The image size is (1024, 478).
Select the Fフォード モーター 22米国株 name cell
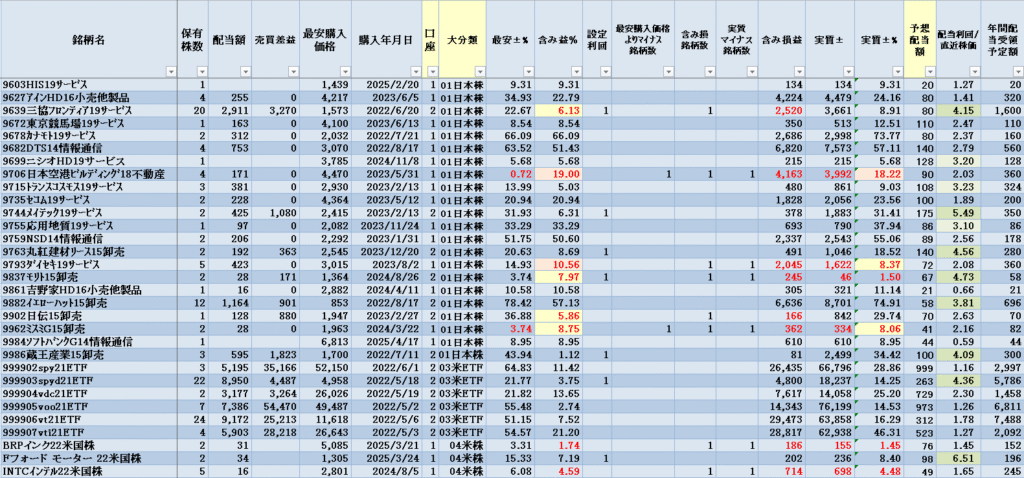tap(89, 458)
